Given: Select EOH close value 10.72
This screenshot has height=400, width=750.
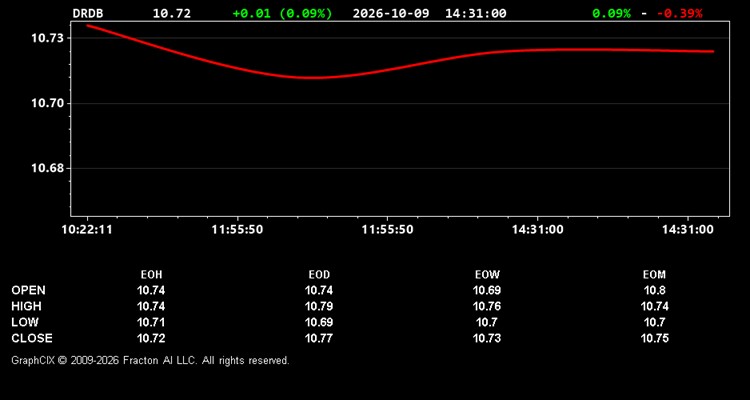Looking at the screenshot, I should 151,338.
